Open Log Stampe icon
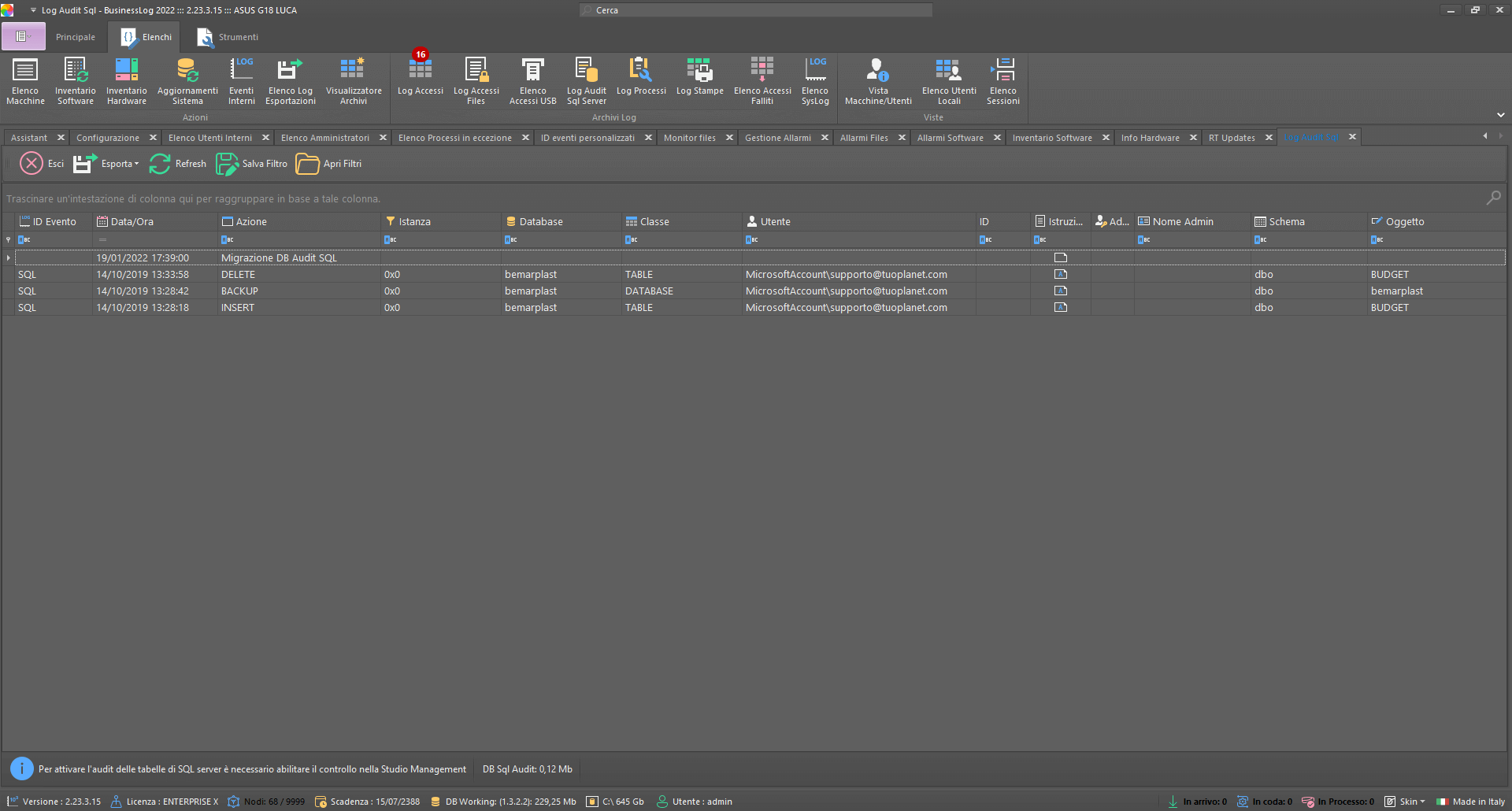This screenshot has width=1512, height=811. pos(700,76)
